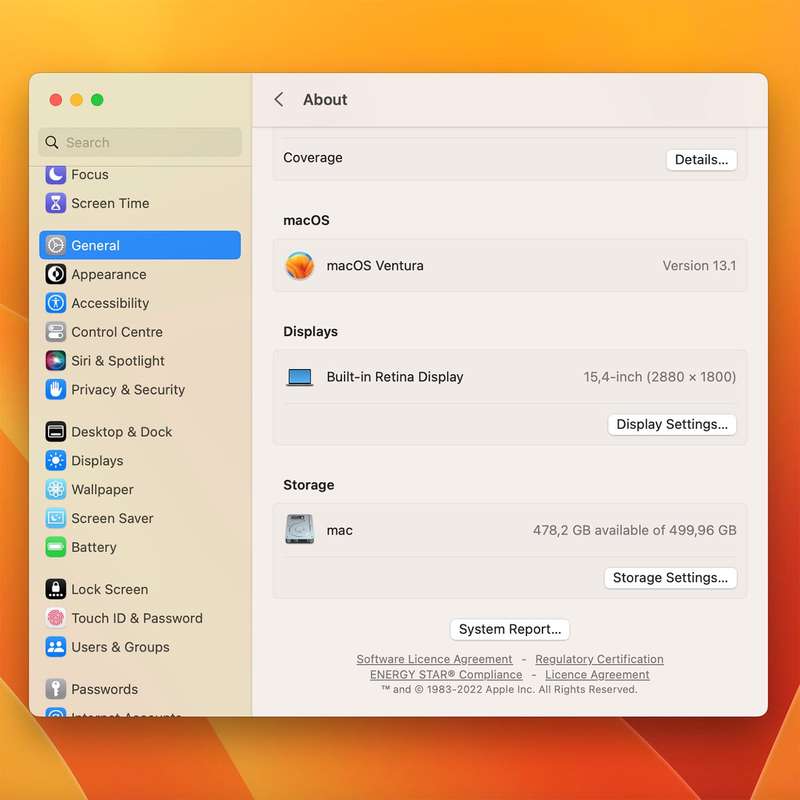This screenshot has width=800, height=800.
Task: Click the 'Lock Screen' label
Action: (x=110, y=589)
